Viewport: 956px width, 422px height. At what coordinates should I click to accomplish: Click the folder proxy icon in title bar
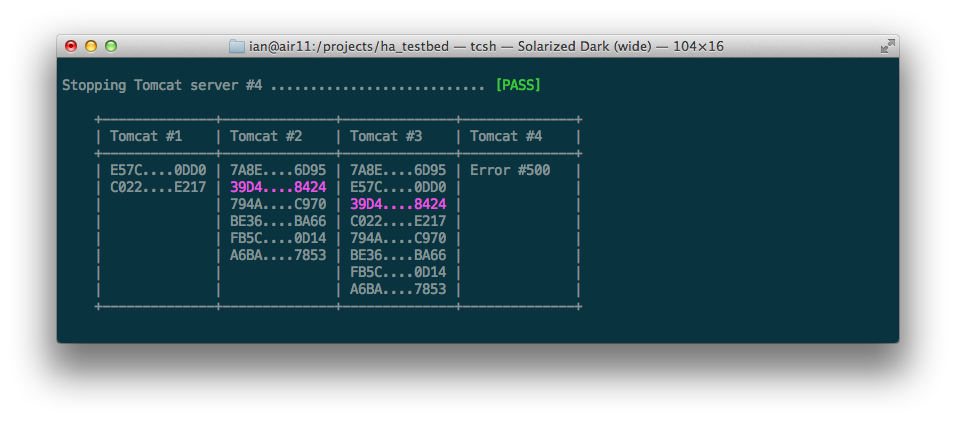237,47
